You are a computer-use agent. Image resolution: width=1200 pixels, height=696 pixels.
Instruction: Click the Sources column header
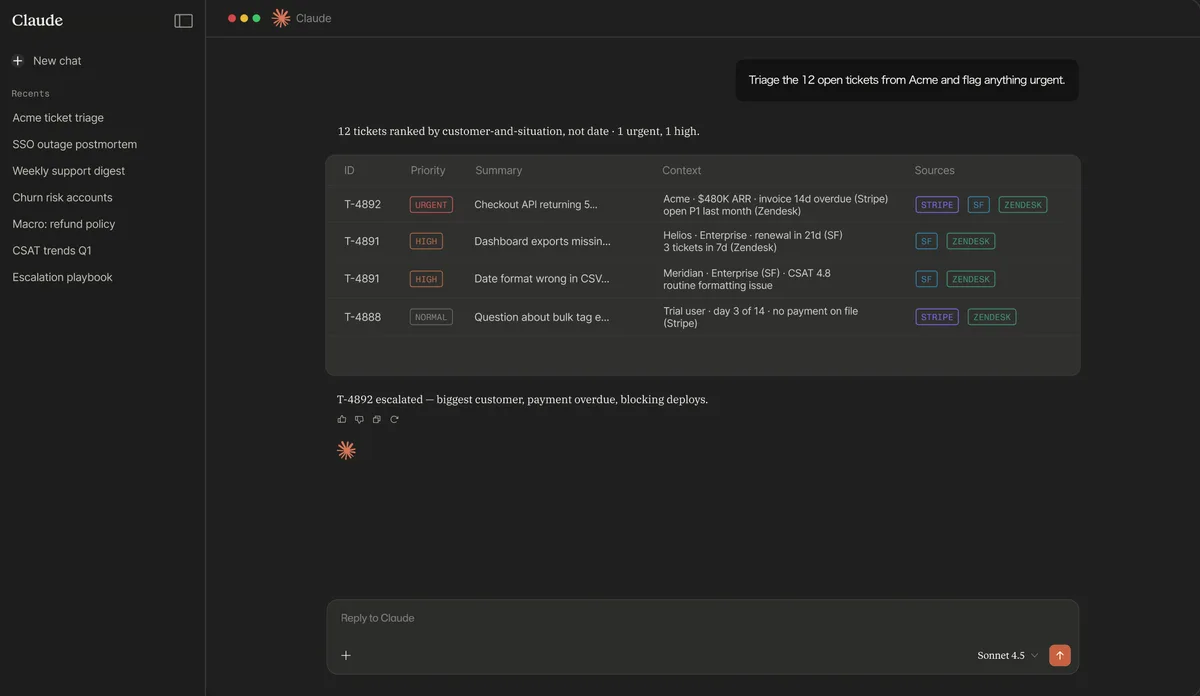pyautogui.click(x=935, y=170)
